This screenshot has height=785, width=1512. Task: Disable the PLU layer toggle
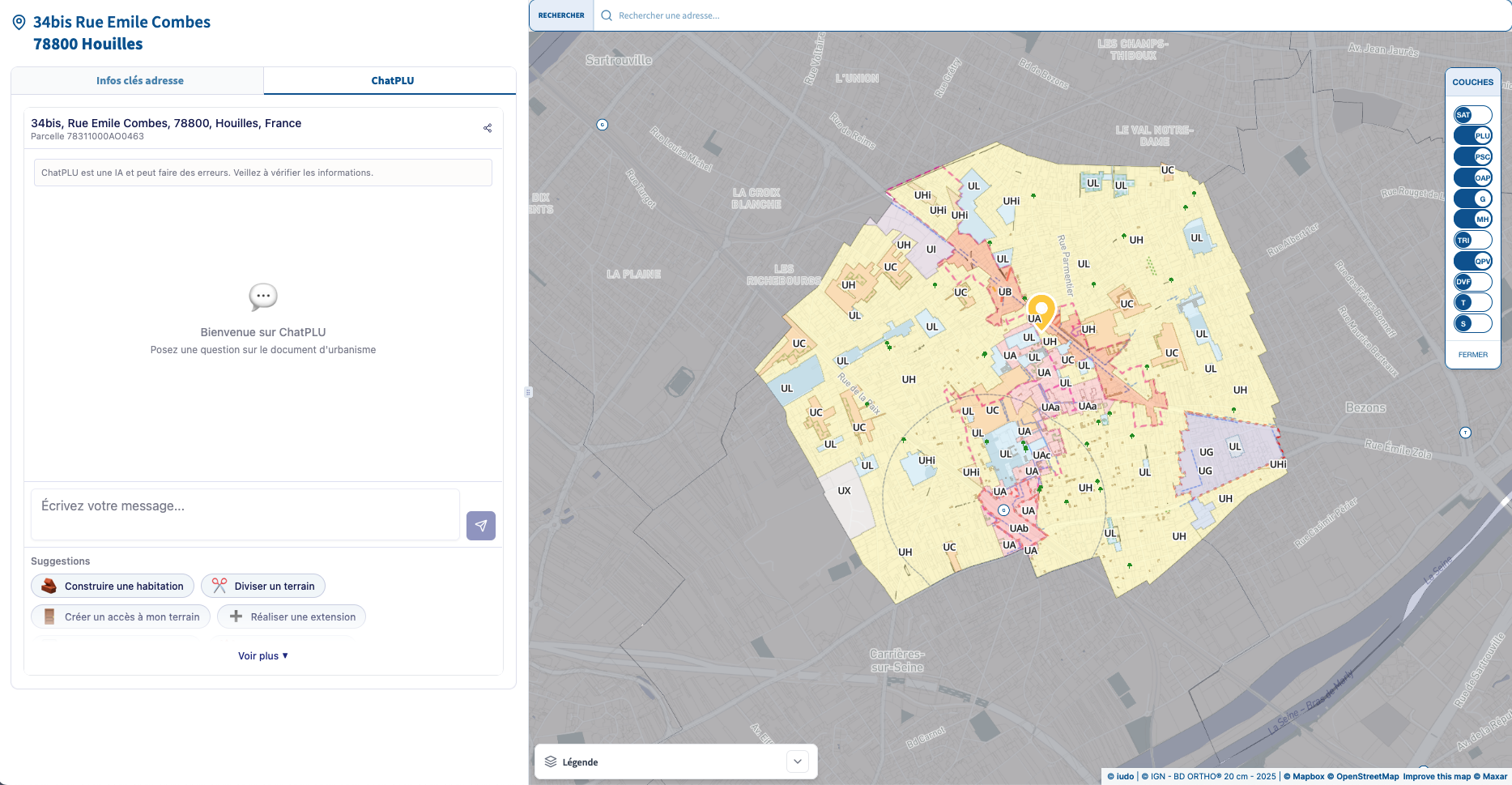1472,135
